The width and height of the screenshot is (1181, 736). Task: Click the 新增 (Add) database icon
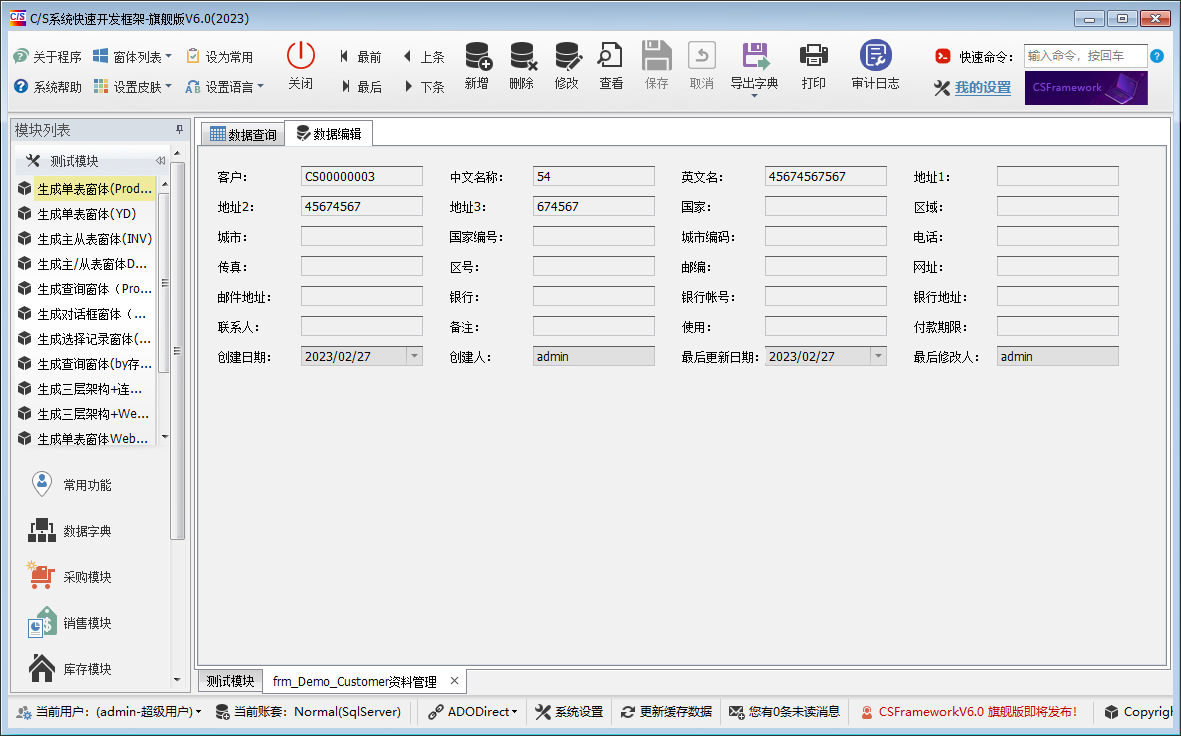[x=477, y=57]
